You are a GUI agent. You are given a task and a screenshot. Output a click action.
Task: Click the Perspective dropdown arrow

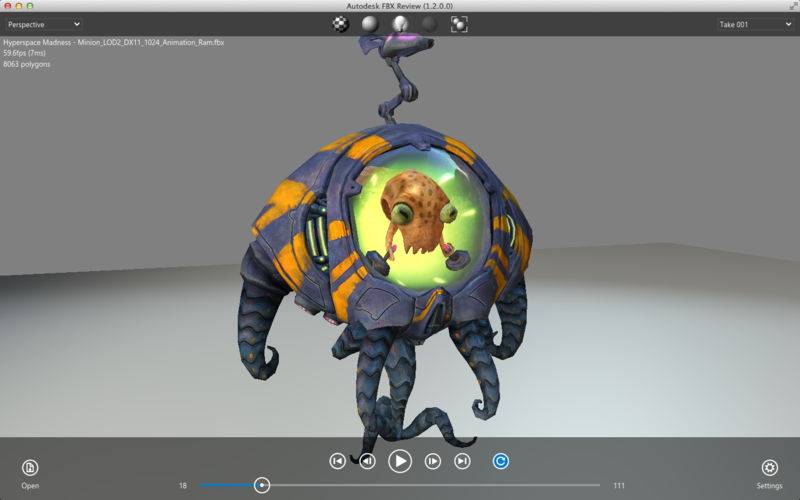[x=77, y=24]
